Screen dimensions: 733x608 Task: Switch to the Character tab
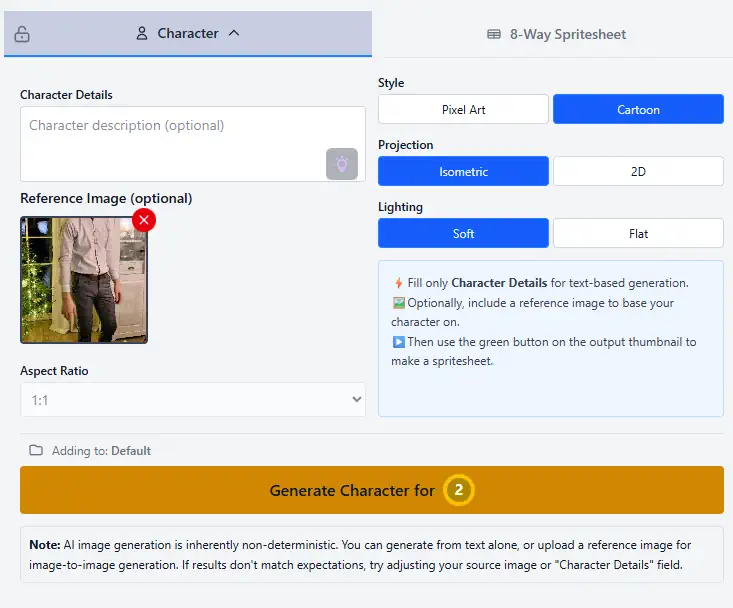coord(188,33)
